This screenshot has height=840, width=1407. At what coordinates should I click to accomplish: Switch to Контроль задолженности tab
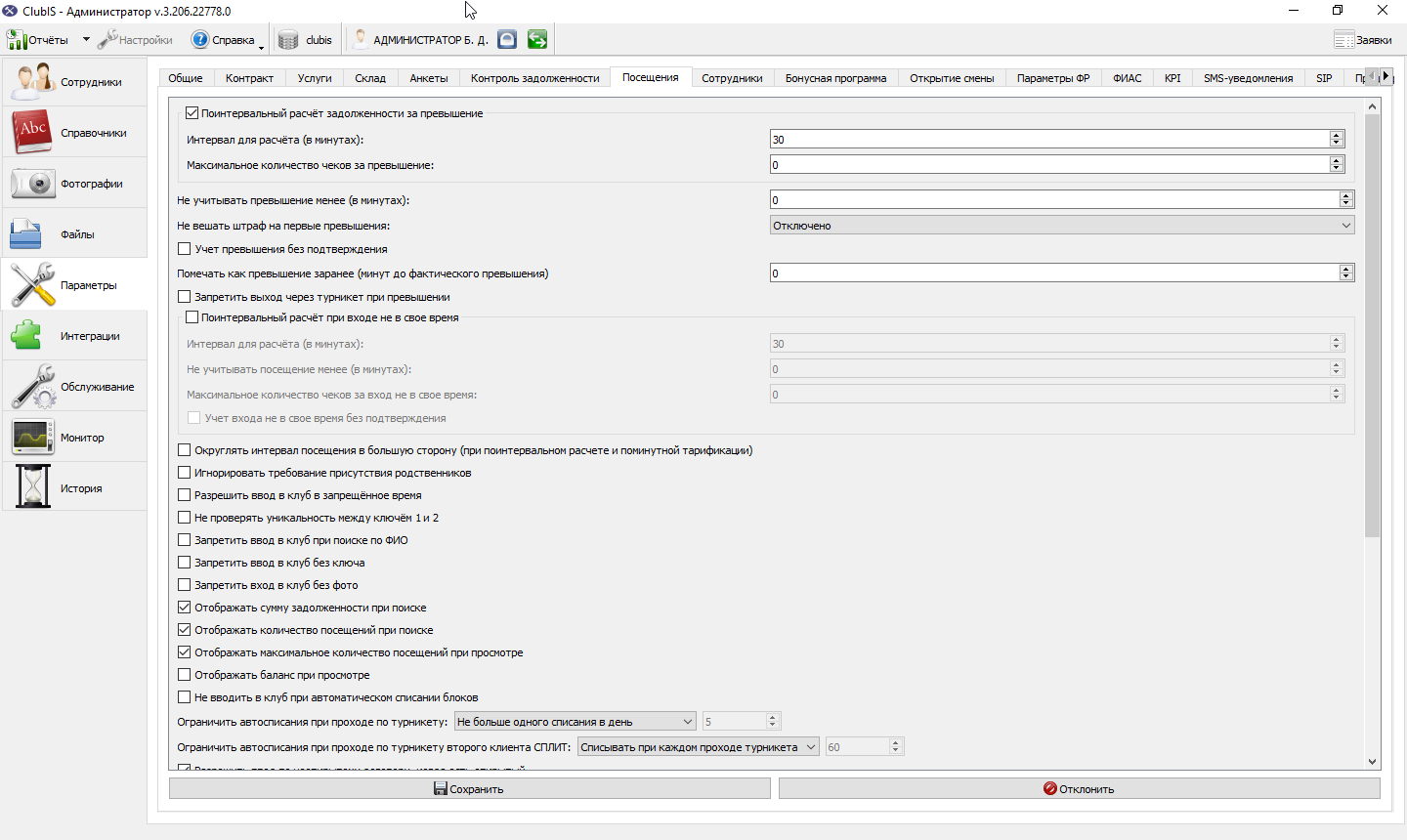point(534,78)
